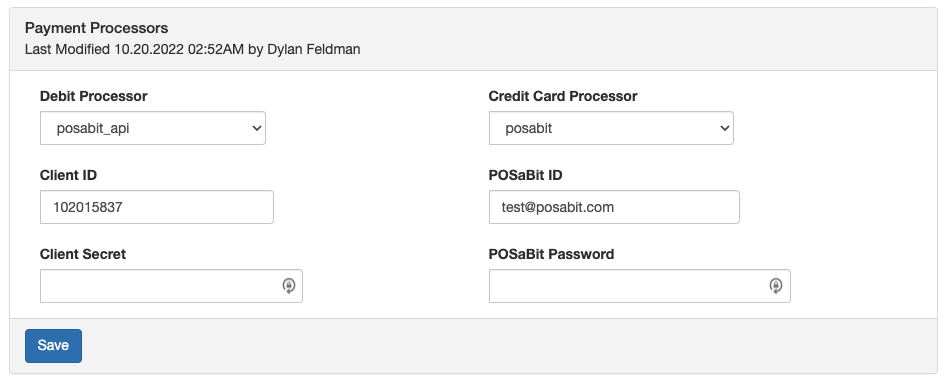Click inside the empty Client Secret field

pos(171,286)
